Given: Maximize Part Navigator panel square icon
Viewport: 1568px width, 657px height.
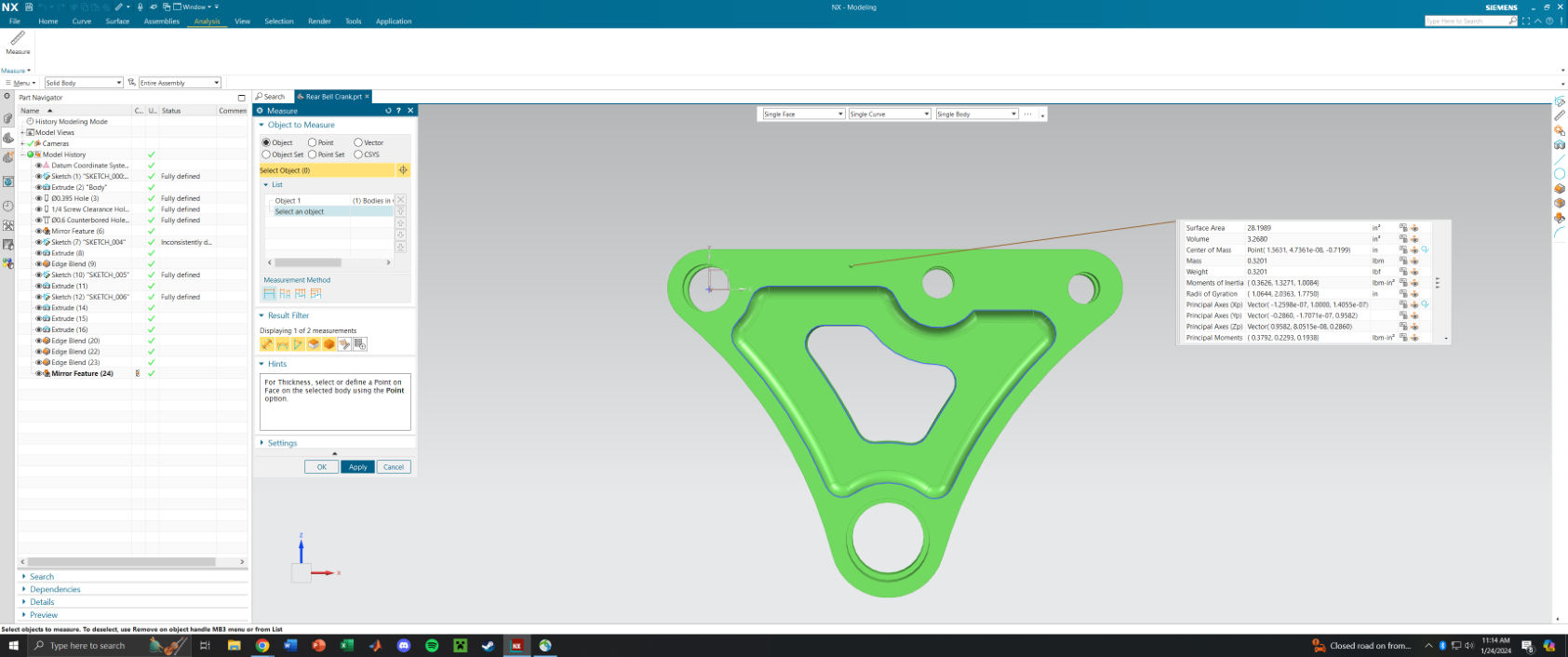Looking at the screenshot, I should [x=242, y=98].
